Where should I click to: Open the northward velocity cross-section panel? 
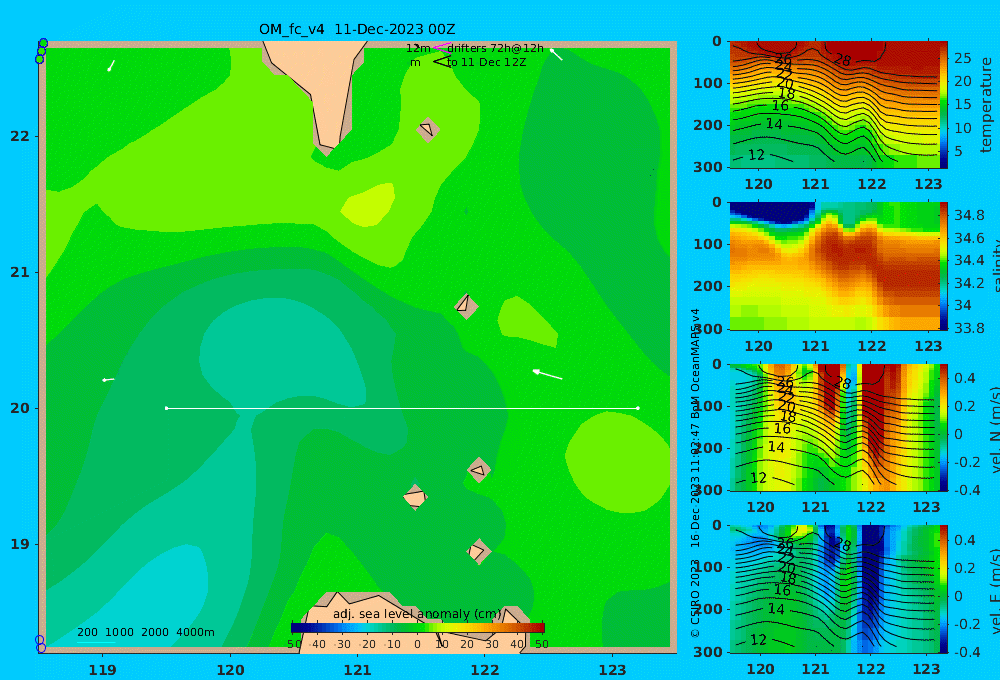[834, 427]
